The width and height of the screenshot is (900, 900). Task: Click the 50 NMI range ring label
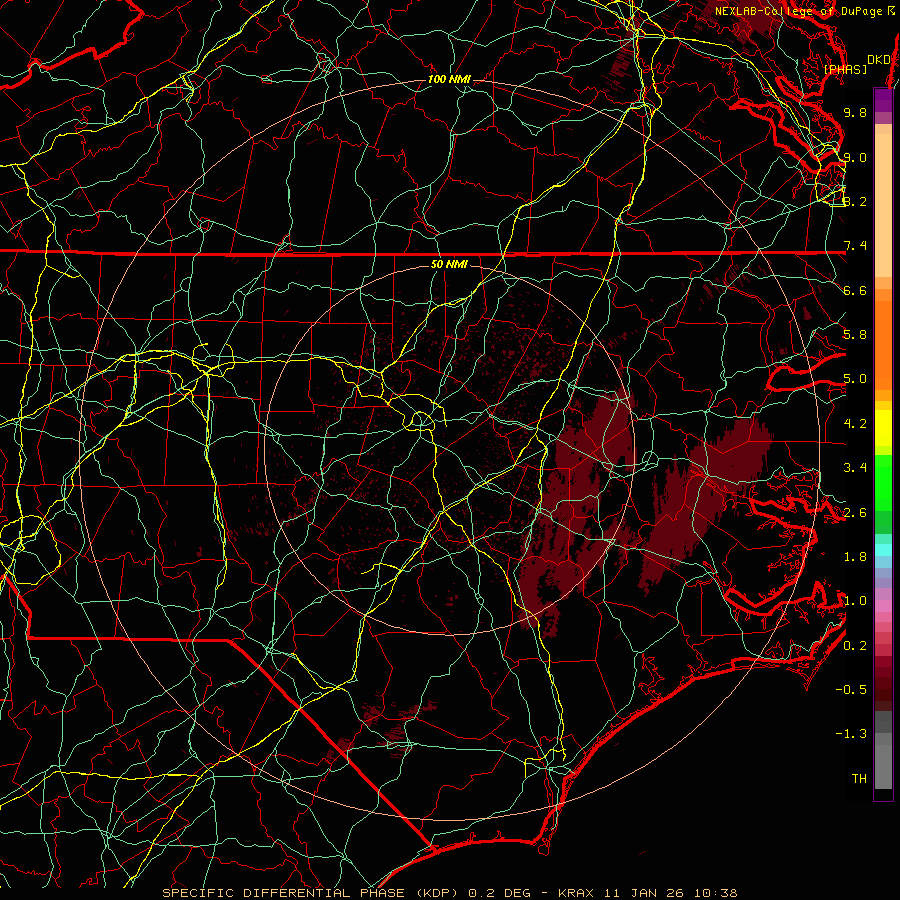tap(449, 264)
